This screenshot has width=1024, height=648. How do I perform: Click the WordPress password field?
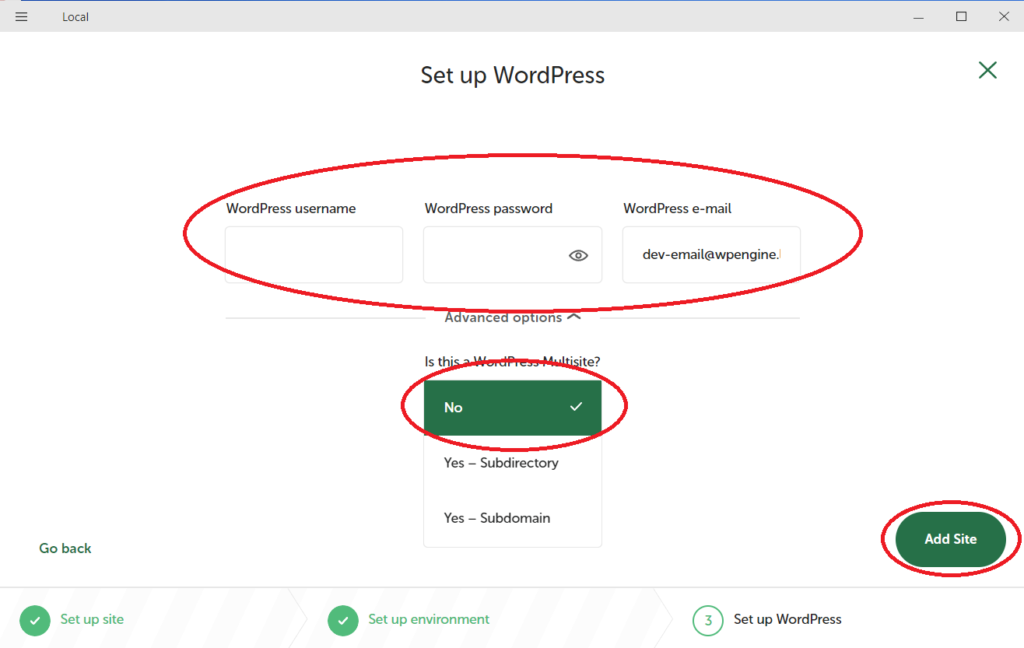click(x=513, y=255)
